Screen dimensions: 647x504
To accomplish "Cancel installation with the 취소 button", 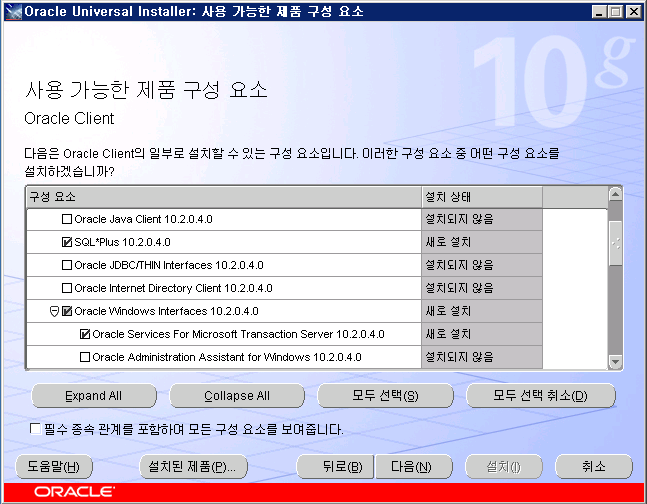I will click(x=594, y=467).
